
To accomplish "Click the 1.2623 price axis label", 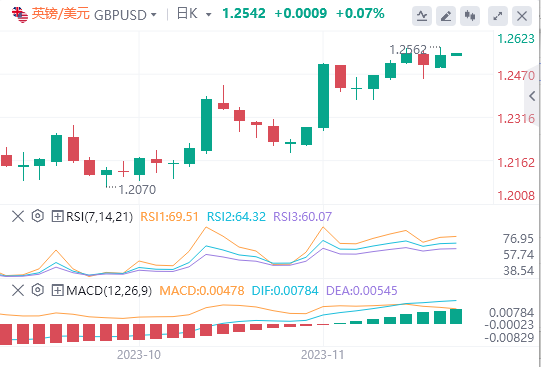I will pyautogui.click(x=516, y=39).
